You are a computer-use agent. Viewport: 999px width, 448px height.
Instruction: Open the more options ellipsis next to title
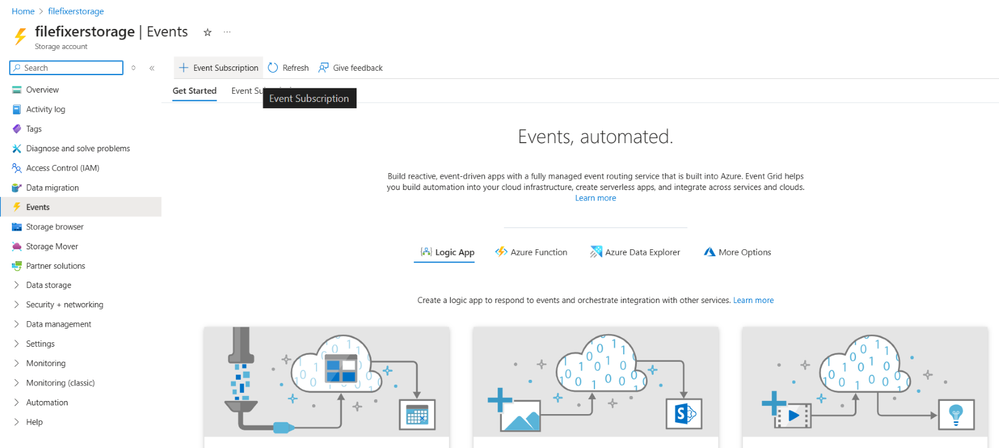click(x=227, y=32)
